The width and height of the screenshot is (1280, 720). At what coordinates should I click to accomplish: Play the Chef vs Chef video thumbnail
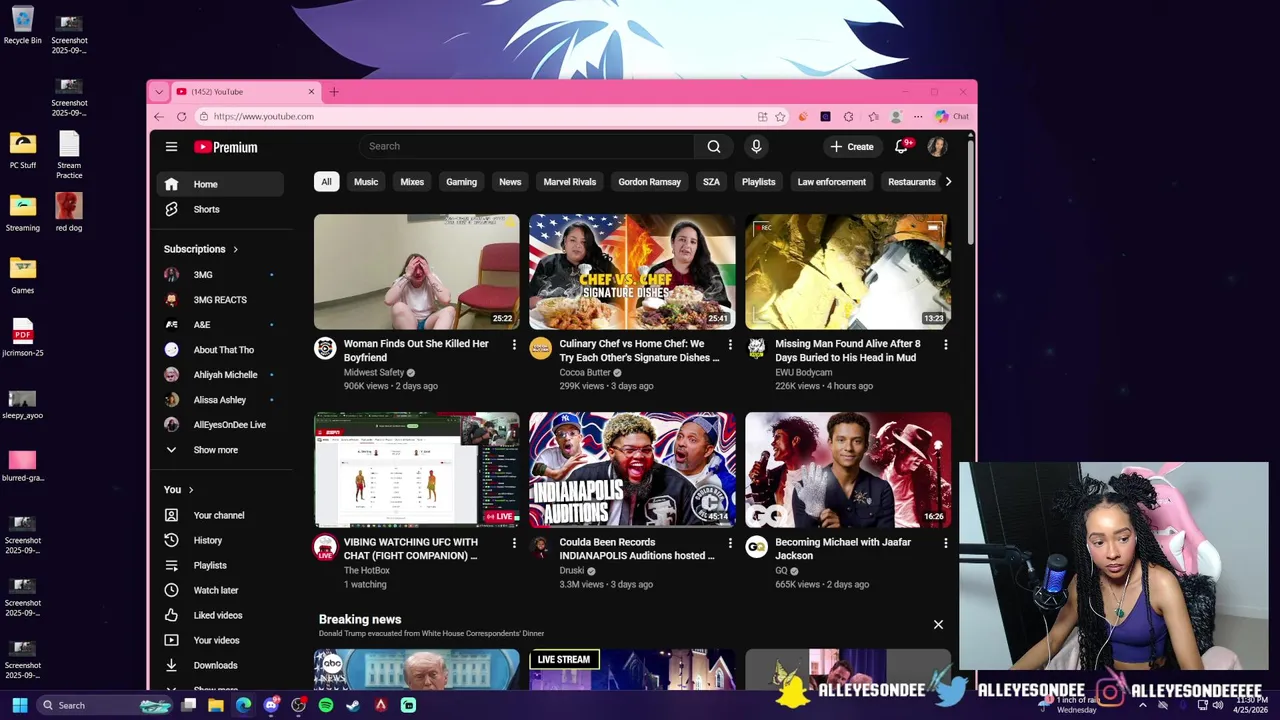point(632,272)
